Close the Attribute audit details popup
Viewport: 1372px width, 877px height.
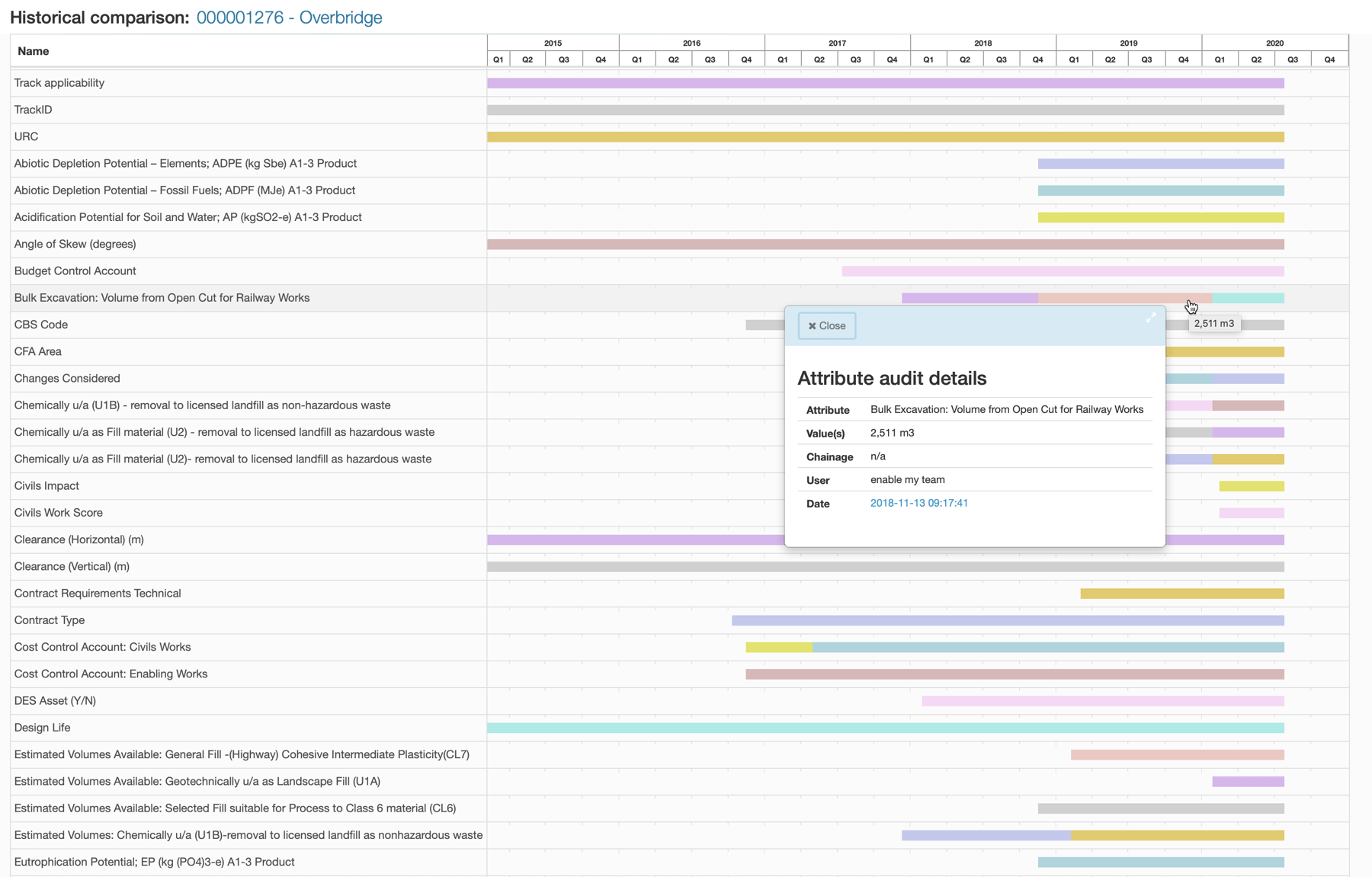(x=827, y=326)
